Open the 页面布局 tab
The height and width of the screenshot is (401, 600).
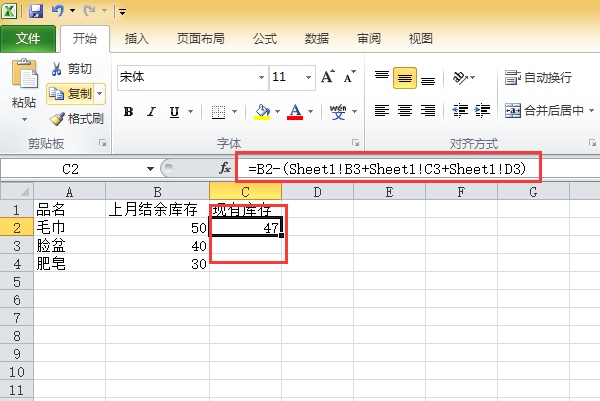point(201,38)
